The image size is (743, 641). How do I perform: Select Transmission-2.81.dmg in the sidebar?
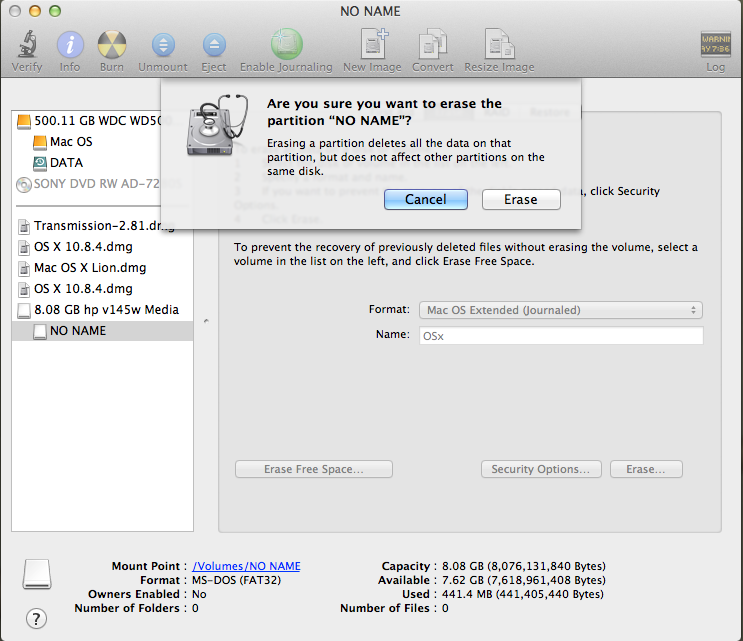coord(102,226)
